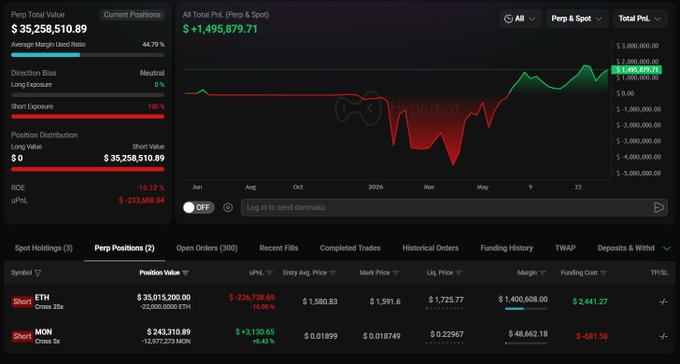Screen dimensions: 680x364
Task: Click the uPnL value $-233,608.04
Action: point(141,200)
